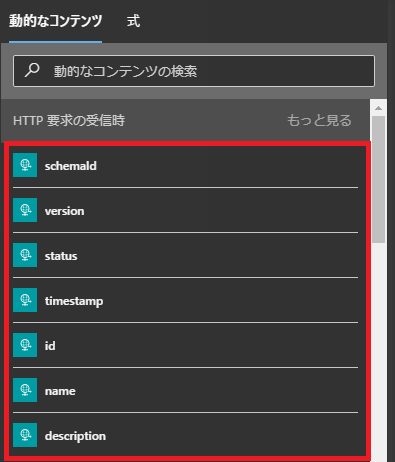This screenshot has height=462, width=395.
Task: Click the 動的なコンテンツの検索 search field
Action: click(194, 71)
